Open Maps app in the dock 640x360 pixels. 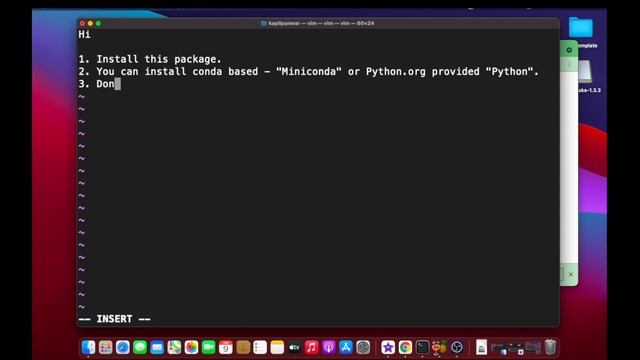(x=174, y=347)
